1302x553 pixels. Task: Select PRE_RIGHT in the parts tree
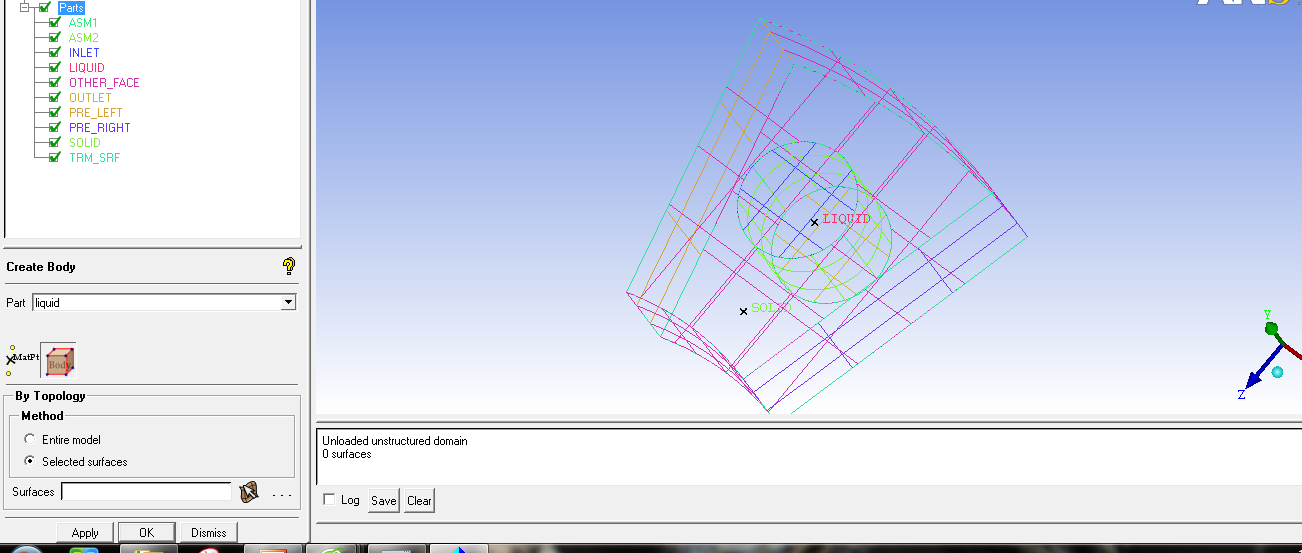[99, 128]
